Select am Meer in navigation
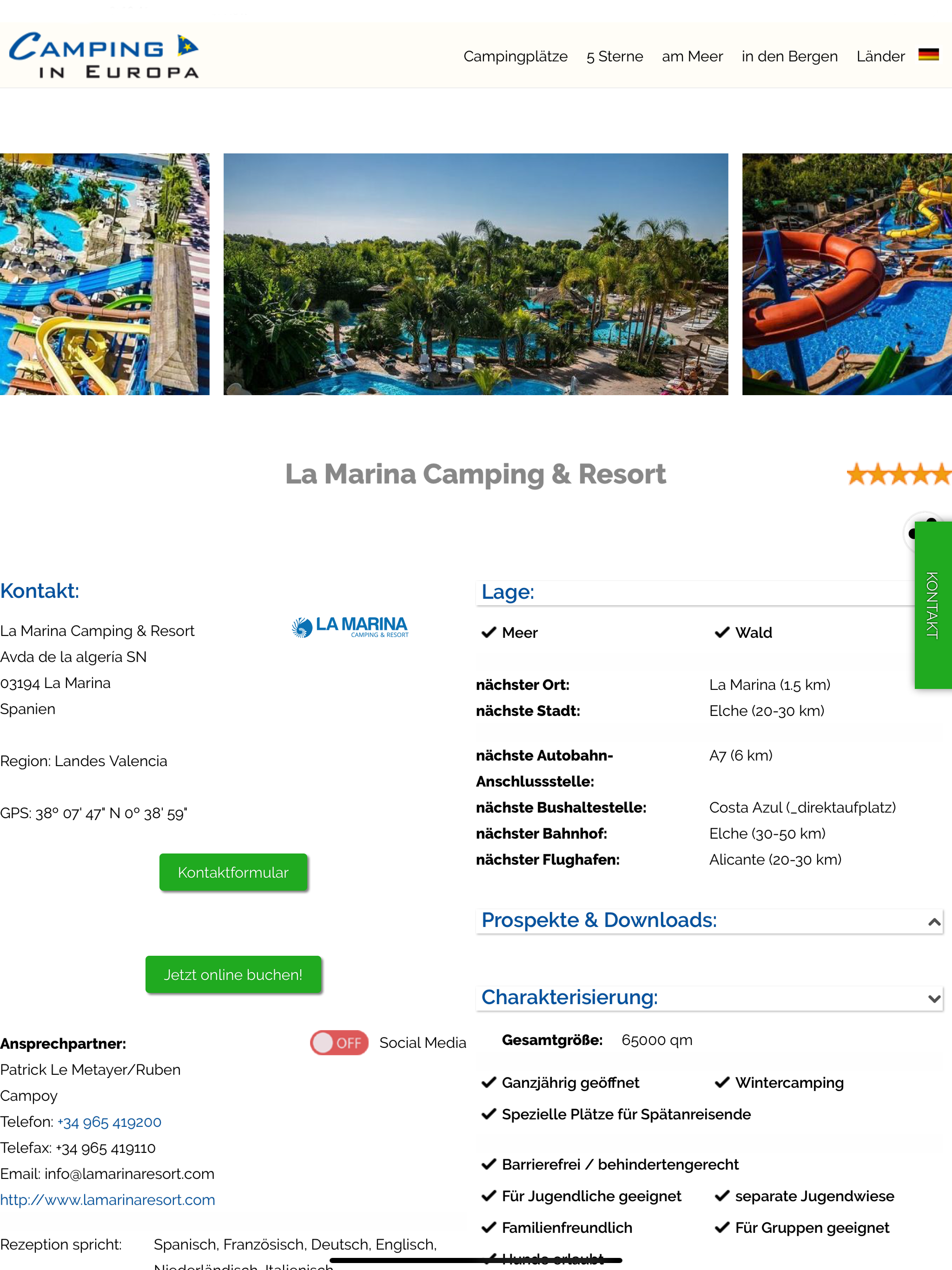The height and width of the screenshot is (1270, 952). pos(692,56)
